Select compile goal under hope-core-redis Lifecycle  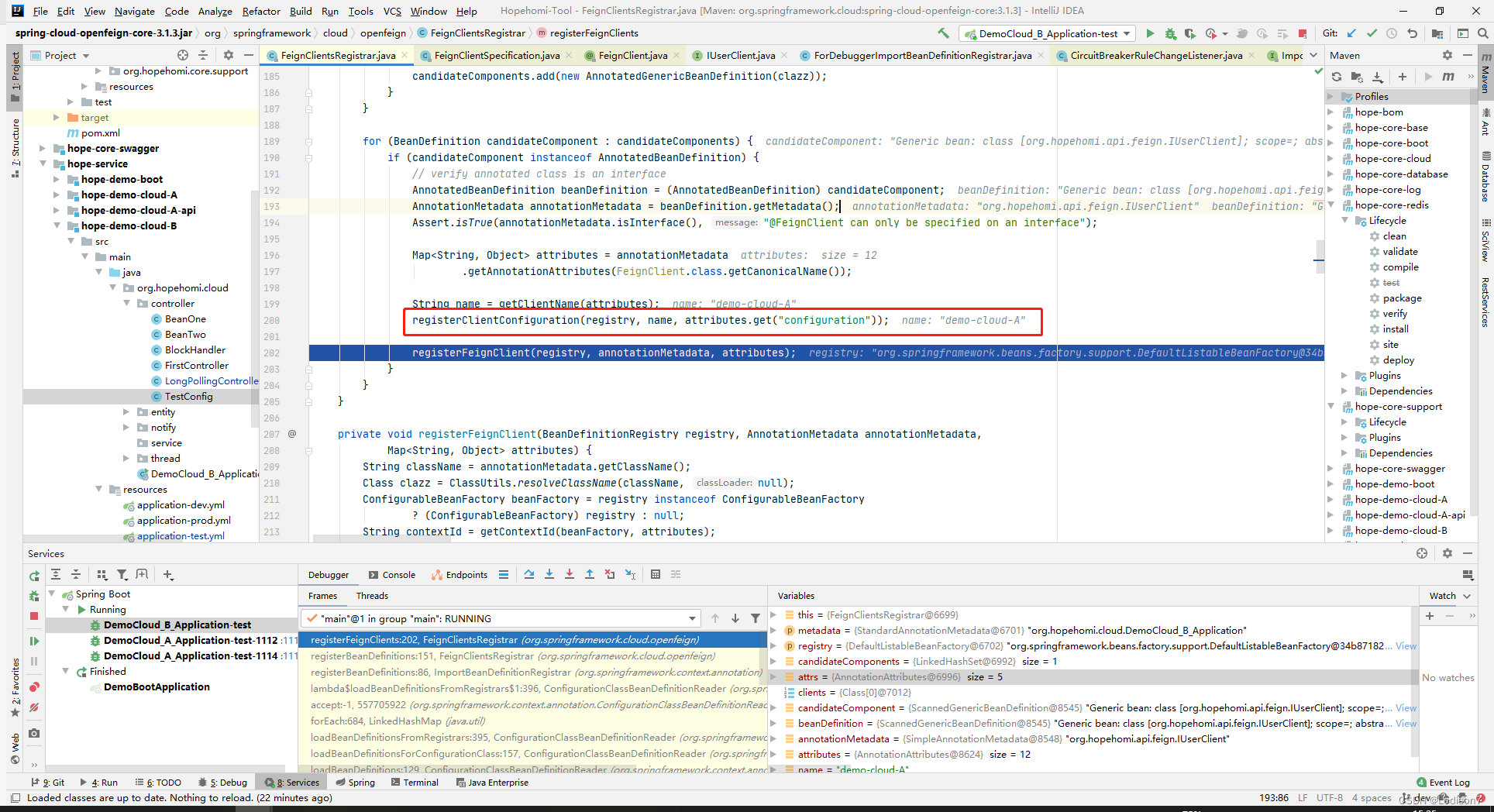(1400, 267)
